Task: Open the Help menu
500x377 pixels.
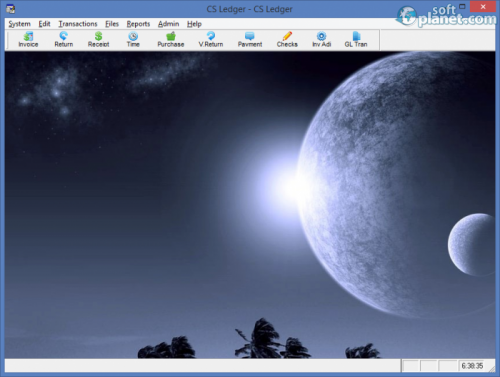Action: pyautogui.click(x=194, y=24)
